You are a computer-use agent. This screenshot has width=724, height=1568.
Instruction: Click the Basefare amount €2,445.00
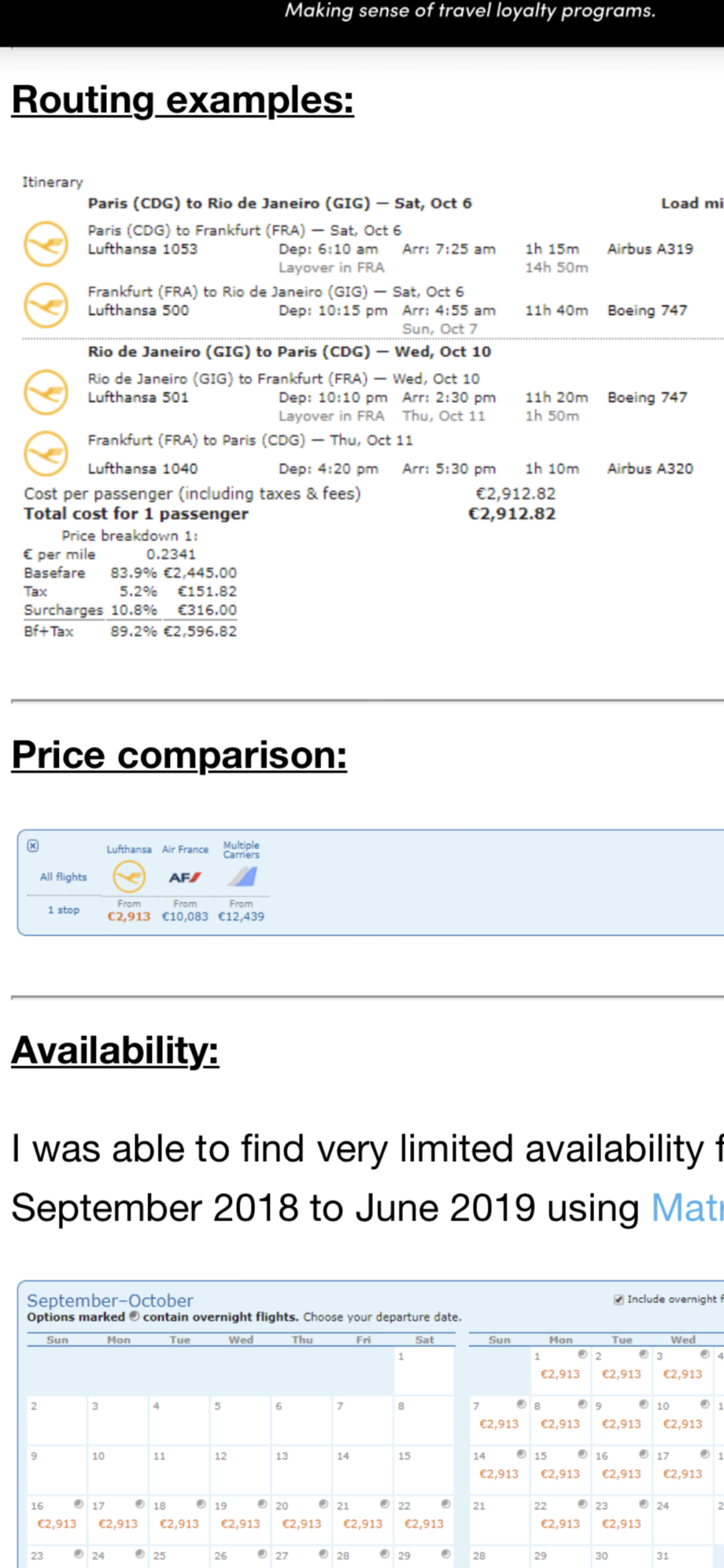(200, 573)
